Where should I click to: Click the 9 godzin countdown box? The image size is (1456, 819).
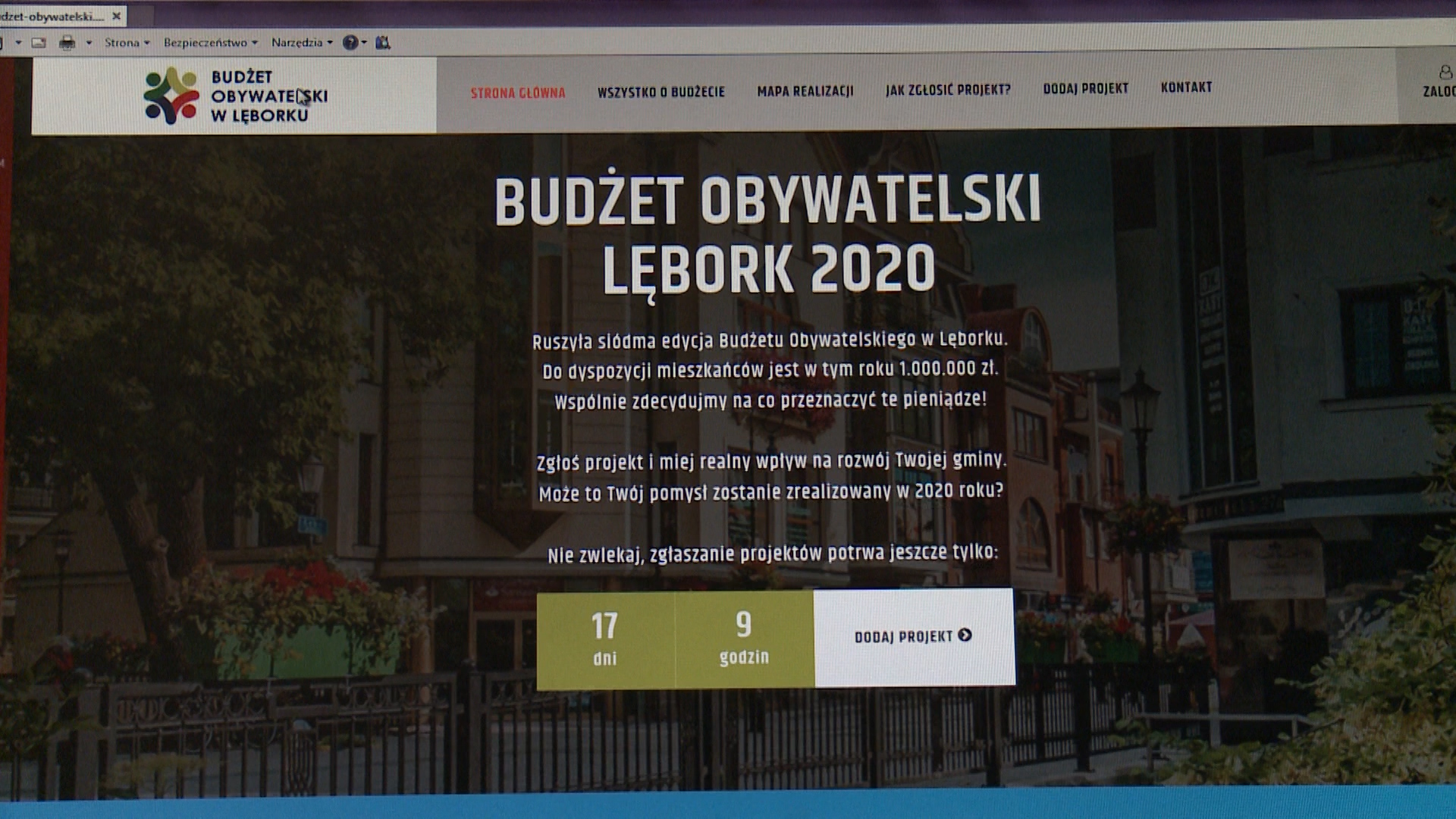point(744,639)
